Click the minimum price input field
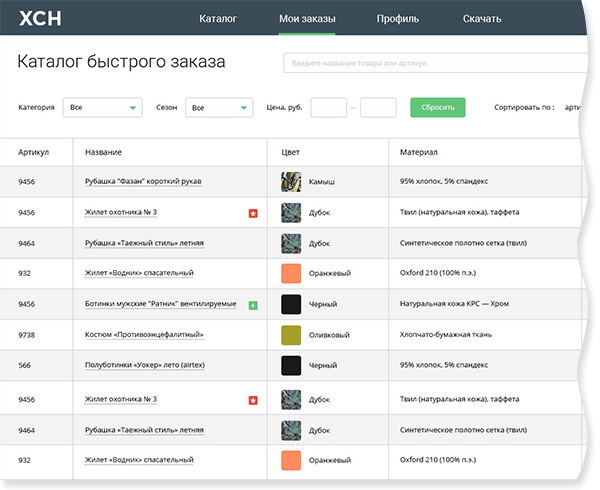Screen dimensions: 600x490 (x=328, y=107)
